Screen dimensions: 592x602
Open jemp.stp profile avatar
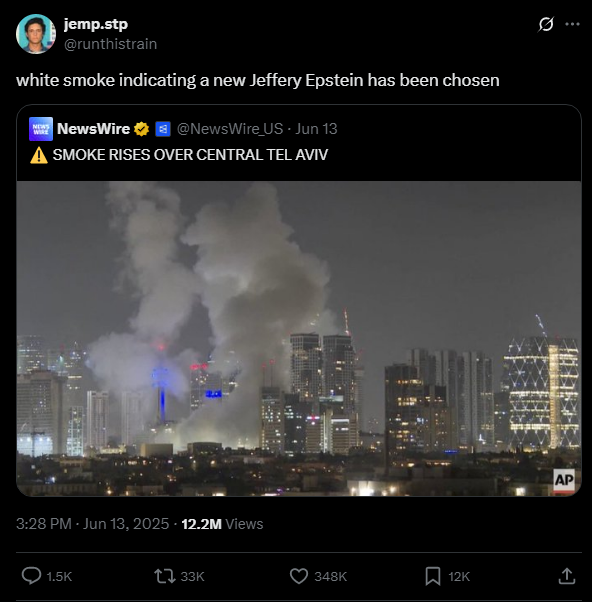[36, 34]
